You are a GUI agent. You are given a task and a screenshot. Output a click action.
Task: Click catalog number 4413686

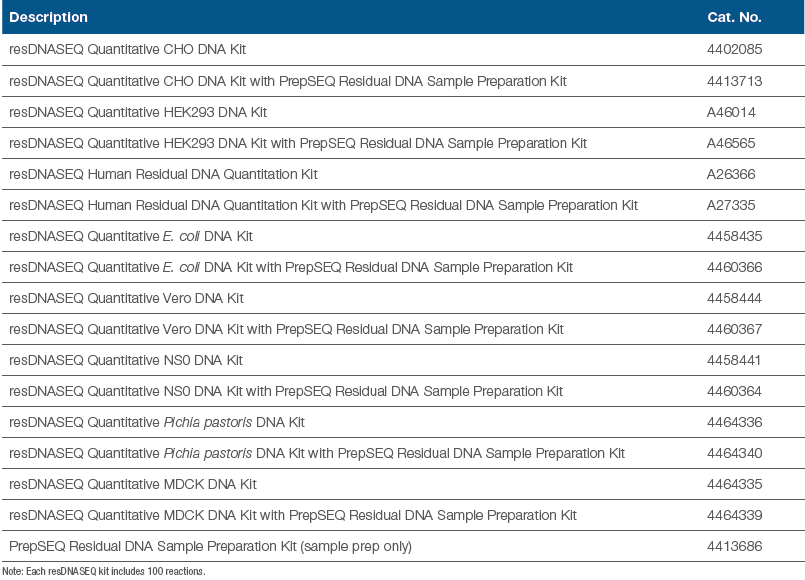pos(734,546)
